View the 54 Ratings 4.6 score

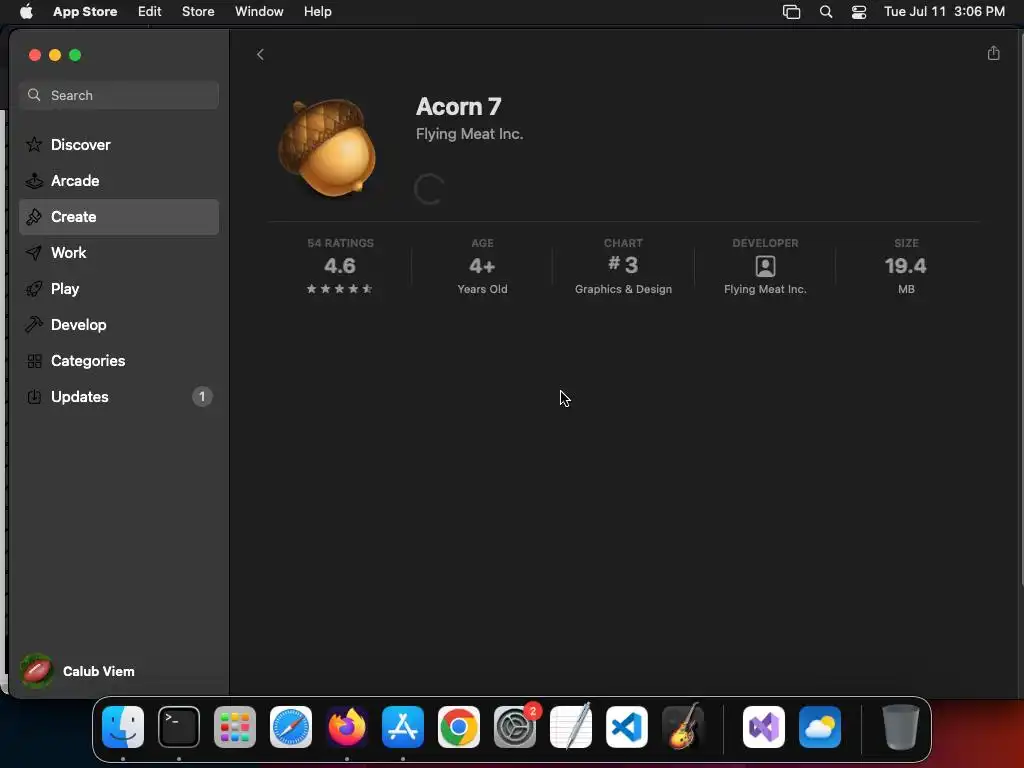[x=340, y=266]
